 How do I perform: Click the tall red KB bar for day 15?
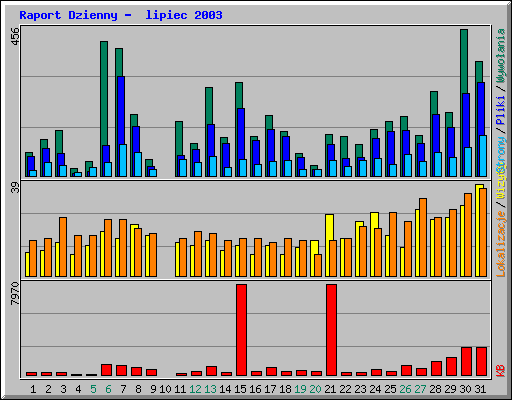[x=242, y=330]
